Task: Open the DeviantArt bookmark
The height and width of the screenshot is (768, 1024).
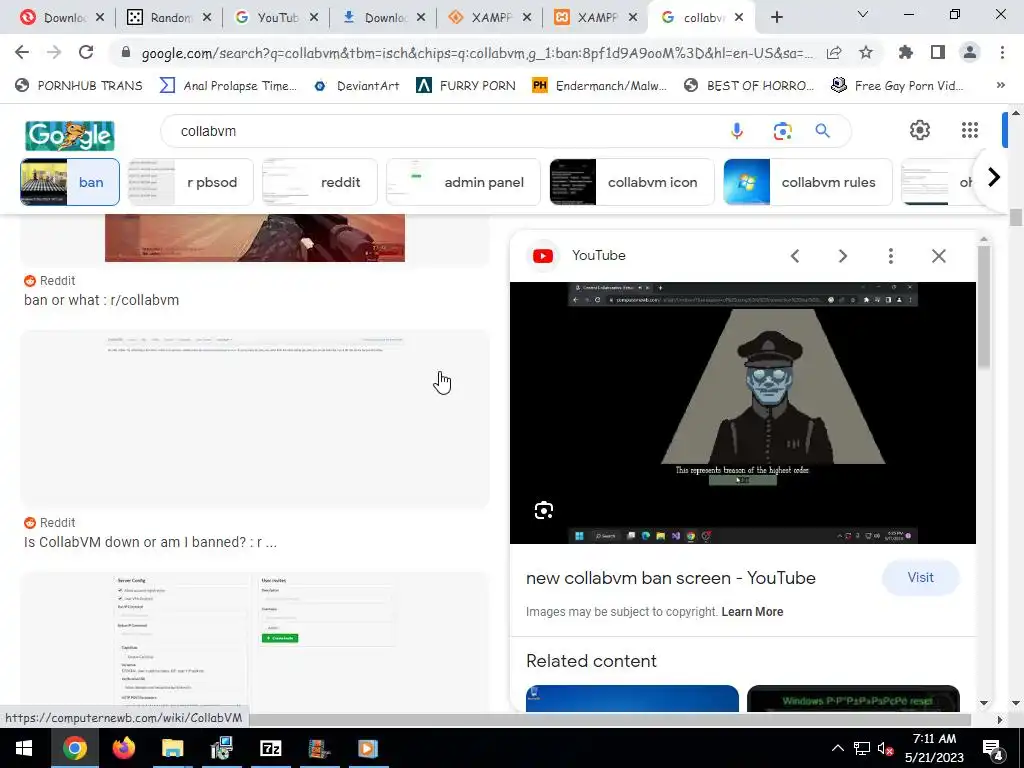Action: pyautogui.click(x=358, y=86)
